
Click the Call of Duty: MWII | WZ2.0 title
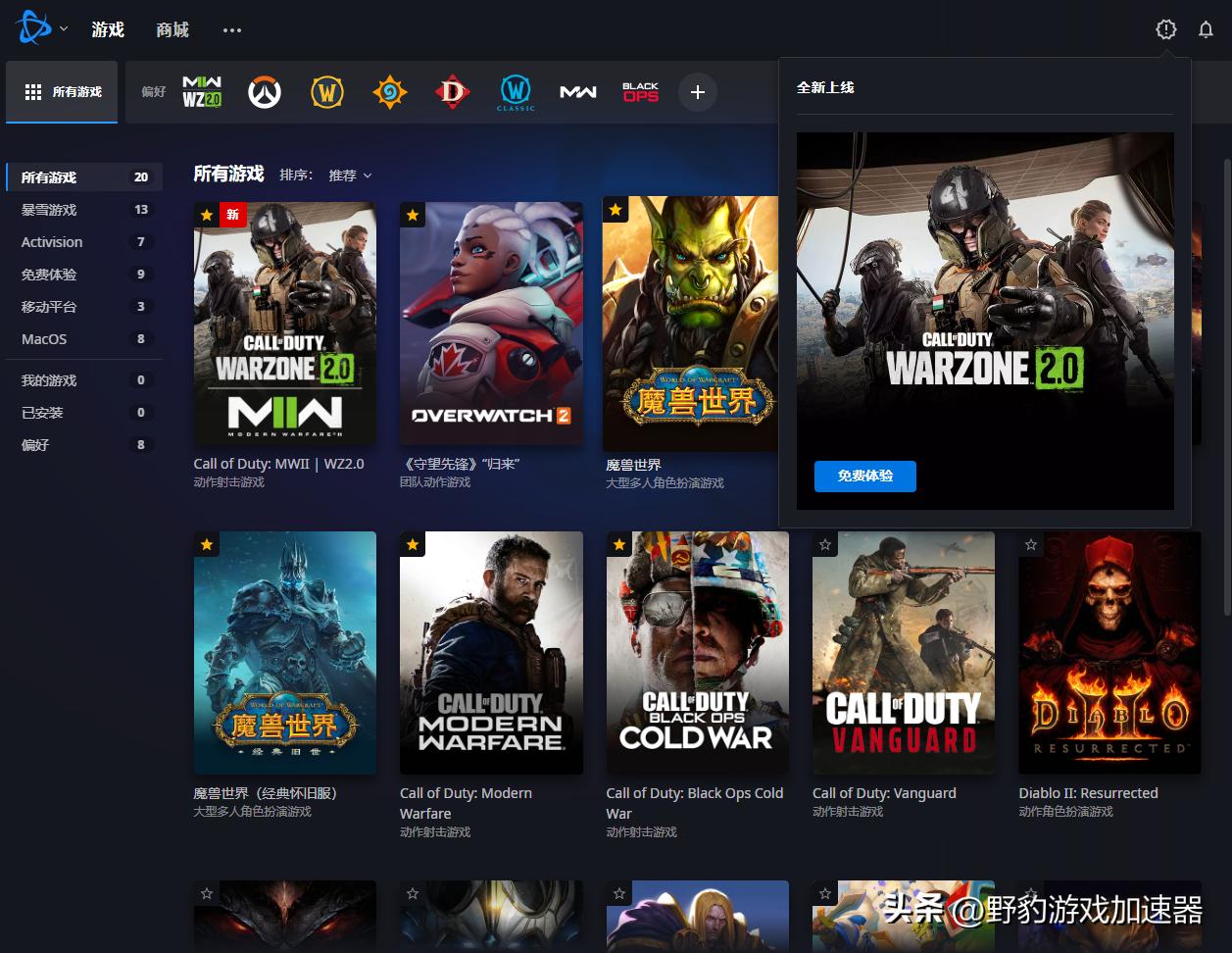click(278, 464)
